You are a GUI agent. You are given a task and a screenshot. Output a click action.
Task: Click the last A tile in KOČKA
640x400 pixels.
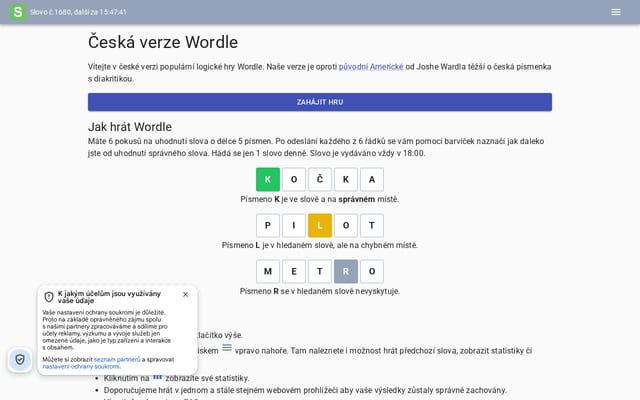(x=372, y=179)
